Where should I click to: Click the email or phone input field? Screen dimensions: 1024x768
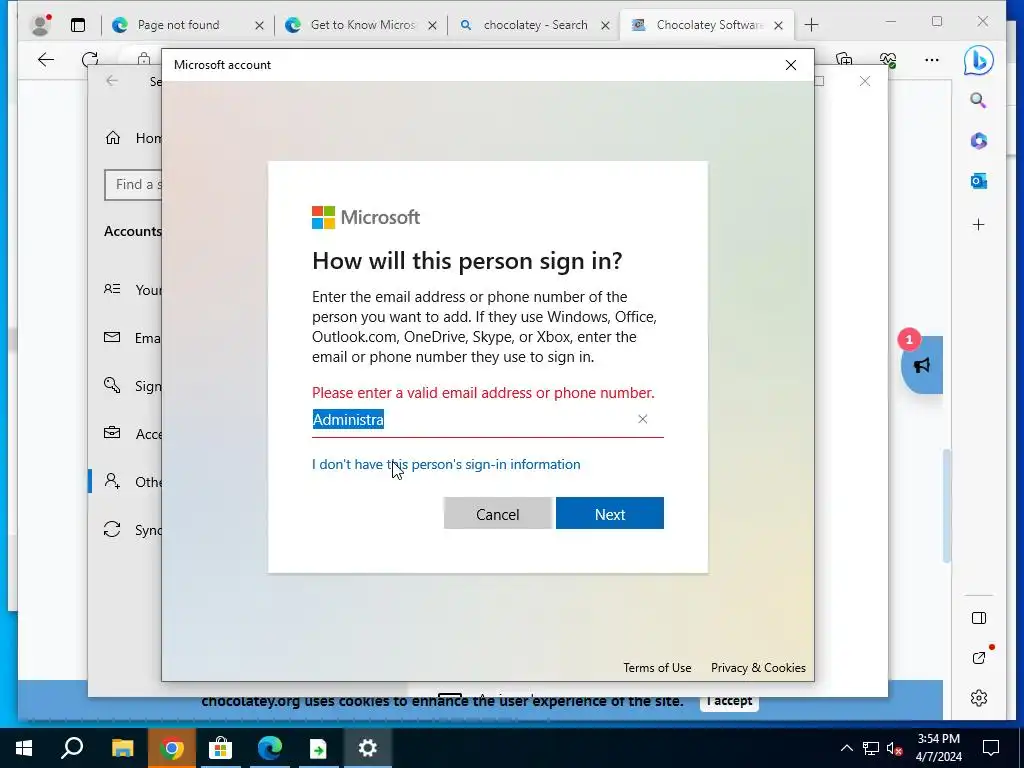coord(487,419)
